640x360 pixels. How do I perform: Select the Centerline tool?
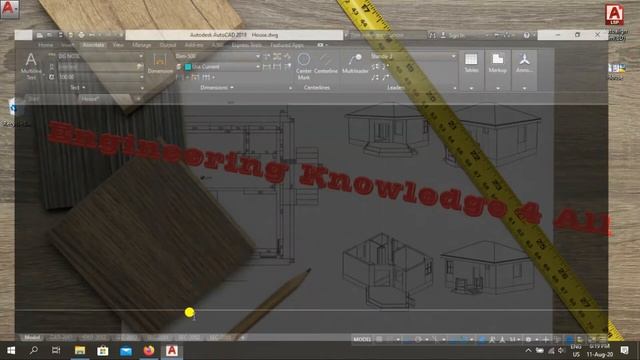point(325,64)
